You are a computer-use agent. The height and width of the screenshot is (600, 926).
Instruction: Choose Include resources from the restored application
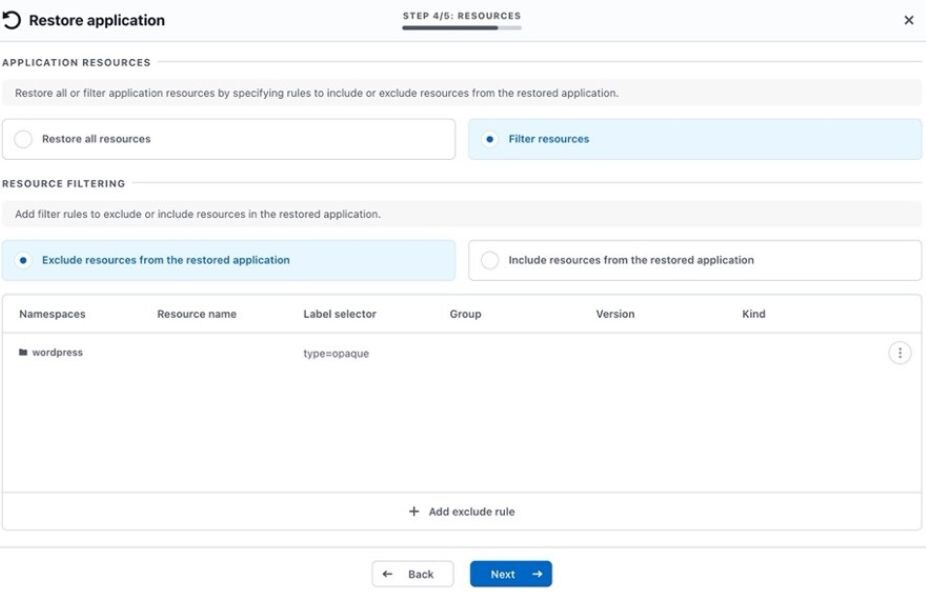pos(489,260)
